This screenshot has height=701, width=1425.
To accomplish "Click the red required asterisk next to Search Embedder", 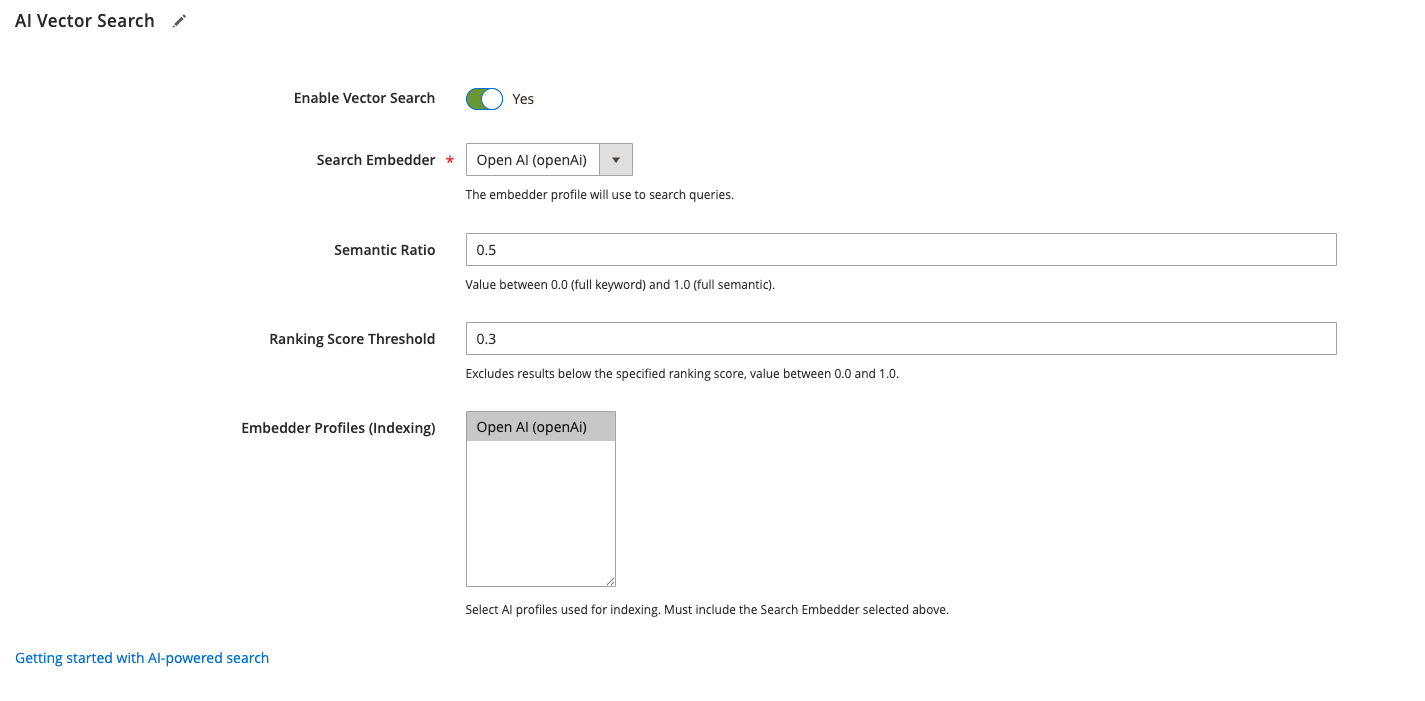I will coord(449,160).
